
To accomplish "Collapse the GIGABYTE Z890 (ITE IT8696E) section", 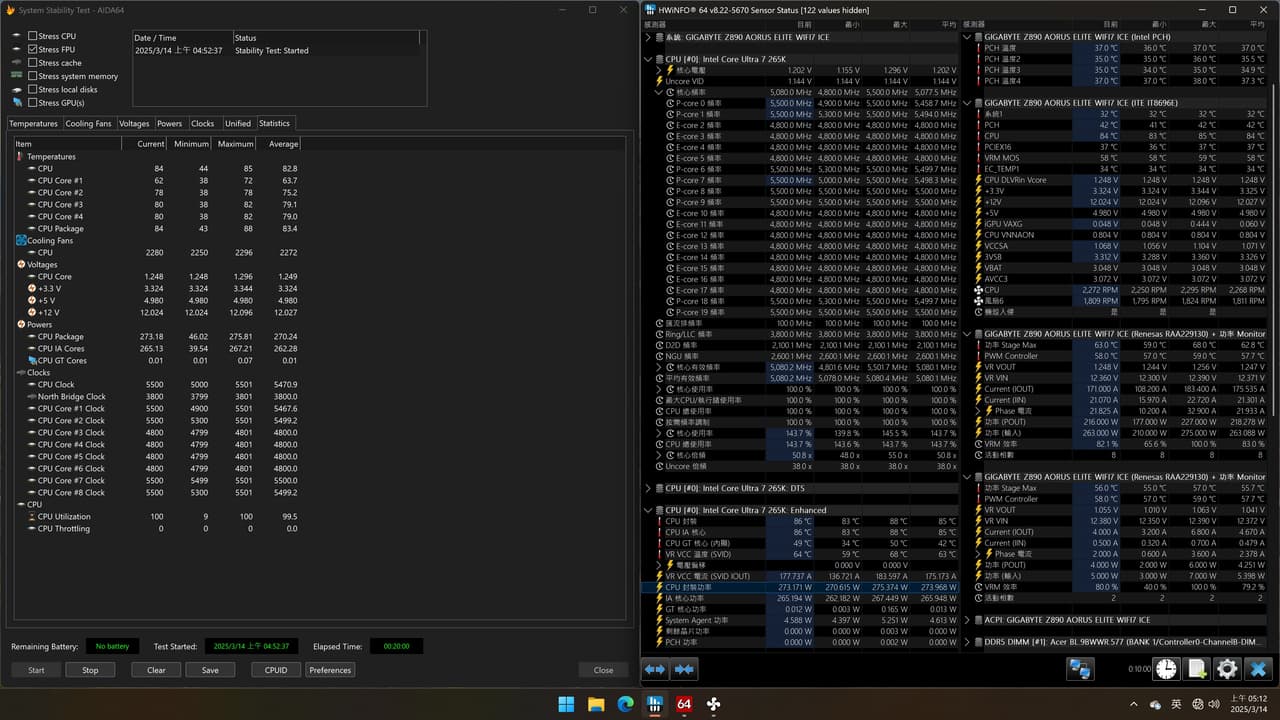I will pos(968,103).
